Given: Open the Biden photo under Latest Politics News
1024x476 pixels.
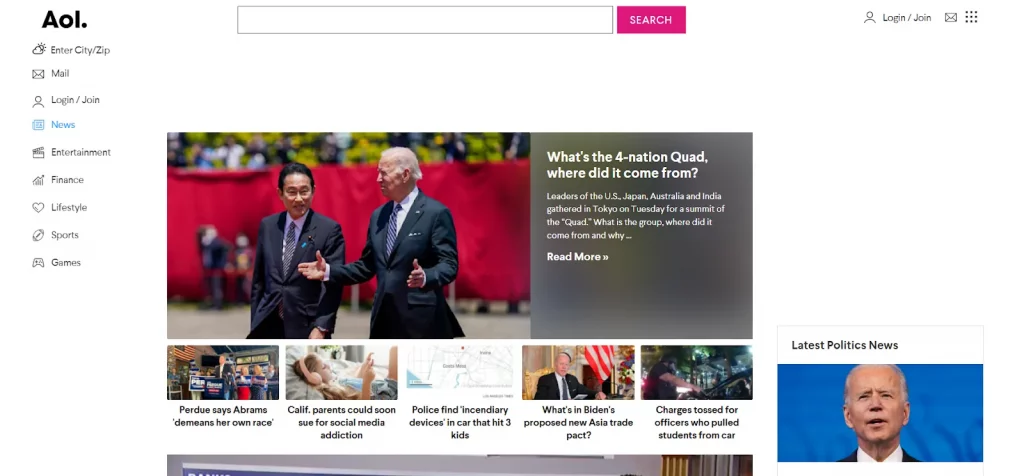Looking at the screenshot, I should 880,413.
